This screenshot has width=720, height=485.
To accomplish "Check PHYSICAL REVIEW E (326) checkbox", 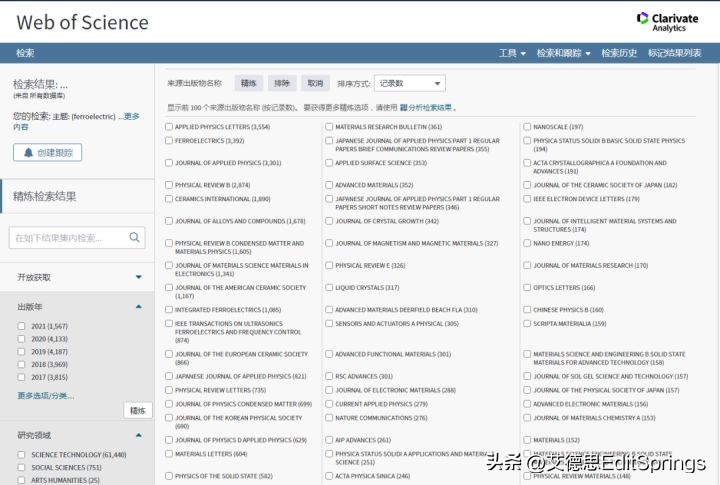I will [x=329, y=265].
